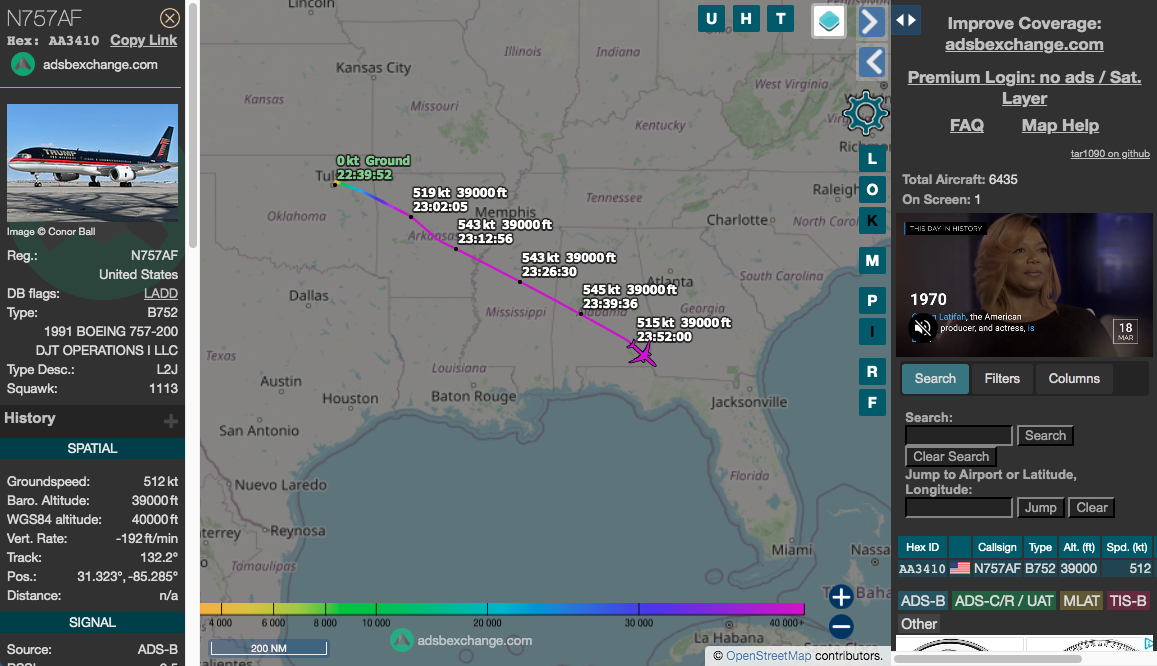
Task: Click the adsbexchange logo in left panel
Action: tap(23, 64)
